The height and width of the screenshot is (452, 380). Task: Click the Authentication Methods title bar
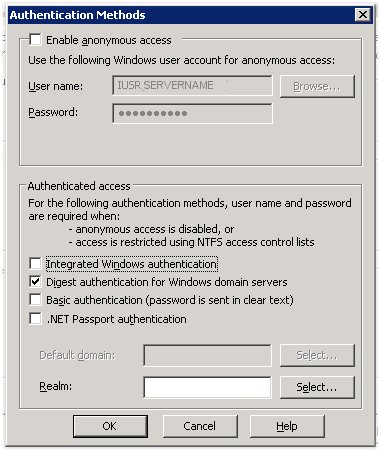click(182, 15)
